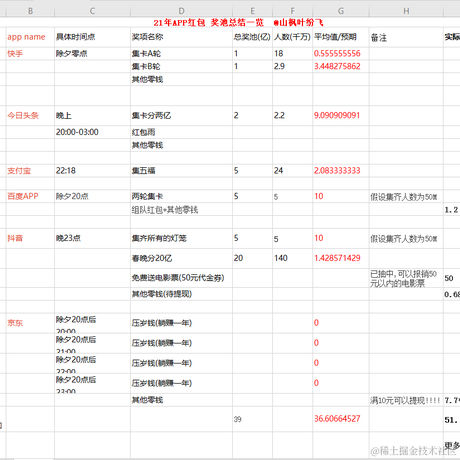The height and width of the screenshot is (460, 460).
Task: Click the value 0.555555556
Action: [x=337, y=54]
